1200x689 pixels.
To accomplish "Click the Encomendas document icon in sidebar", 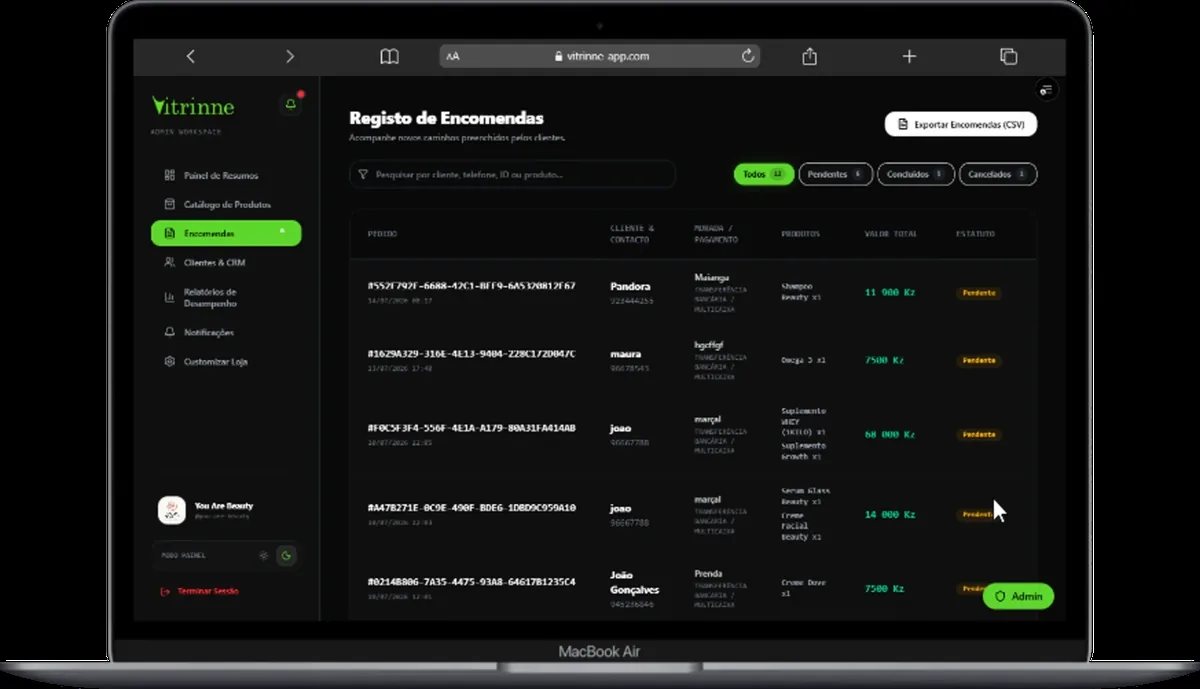I will click(x=169, y=233).
